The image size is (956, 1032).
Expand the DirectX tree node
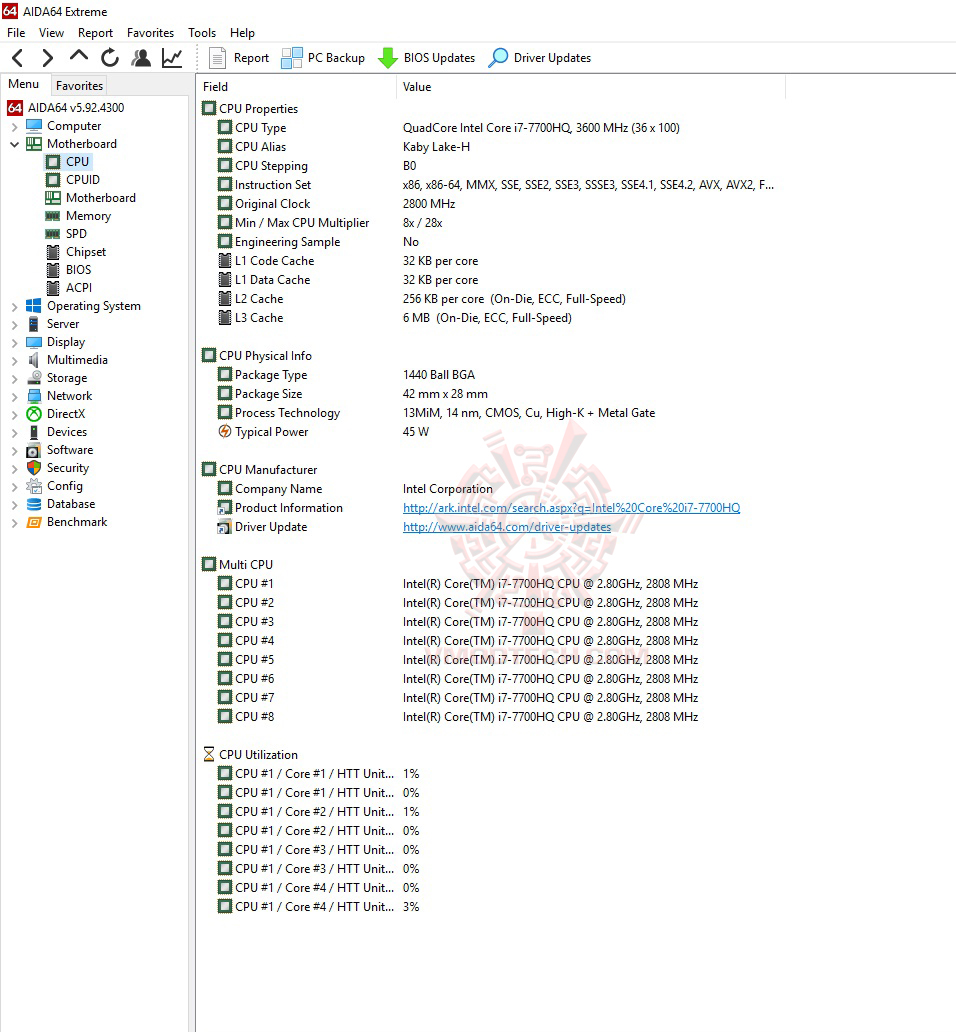[14, 415]
